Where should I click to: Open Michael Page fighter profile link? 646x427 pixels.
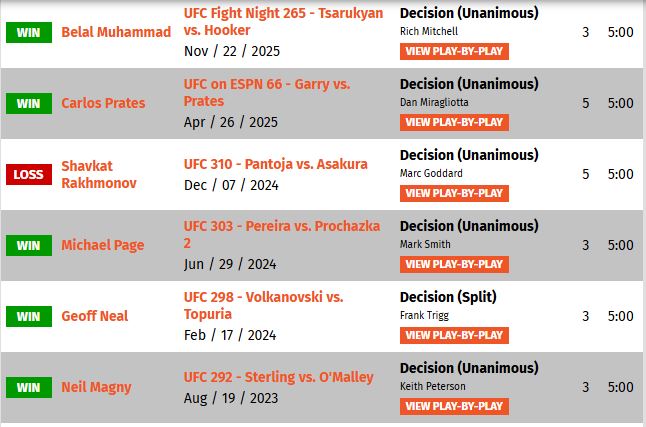click(103, 245)
